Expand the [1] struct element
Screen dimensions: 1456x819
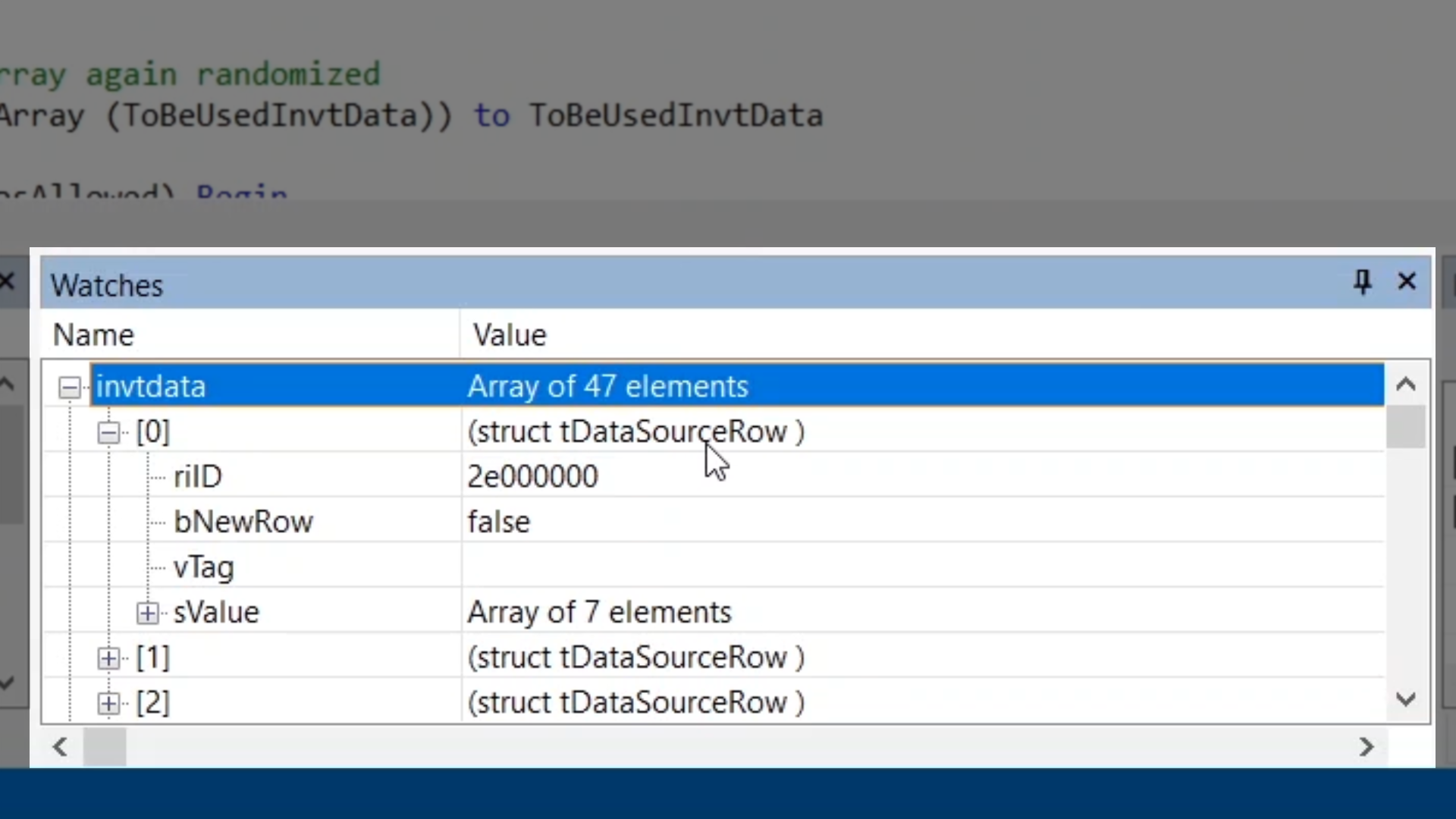[x=108, y=658]
